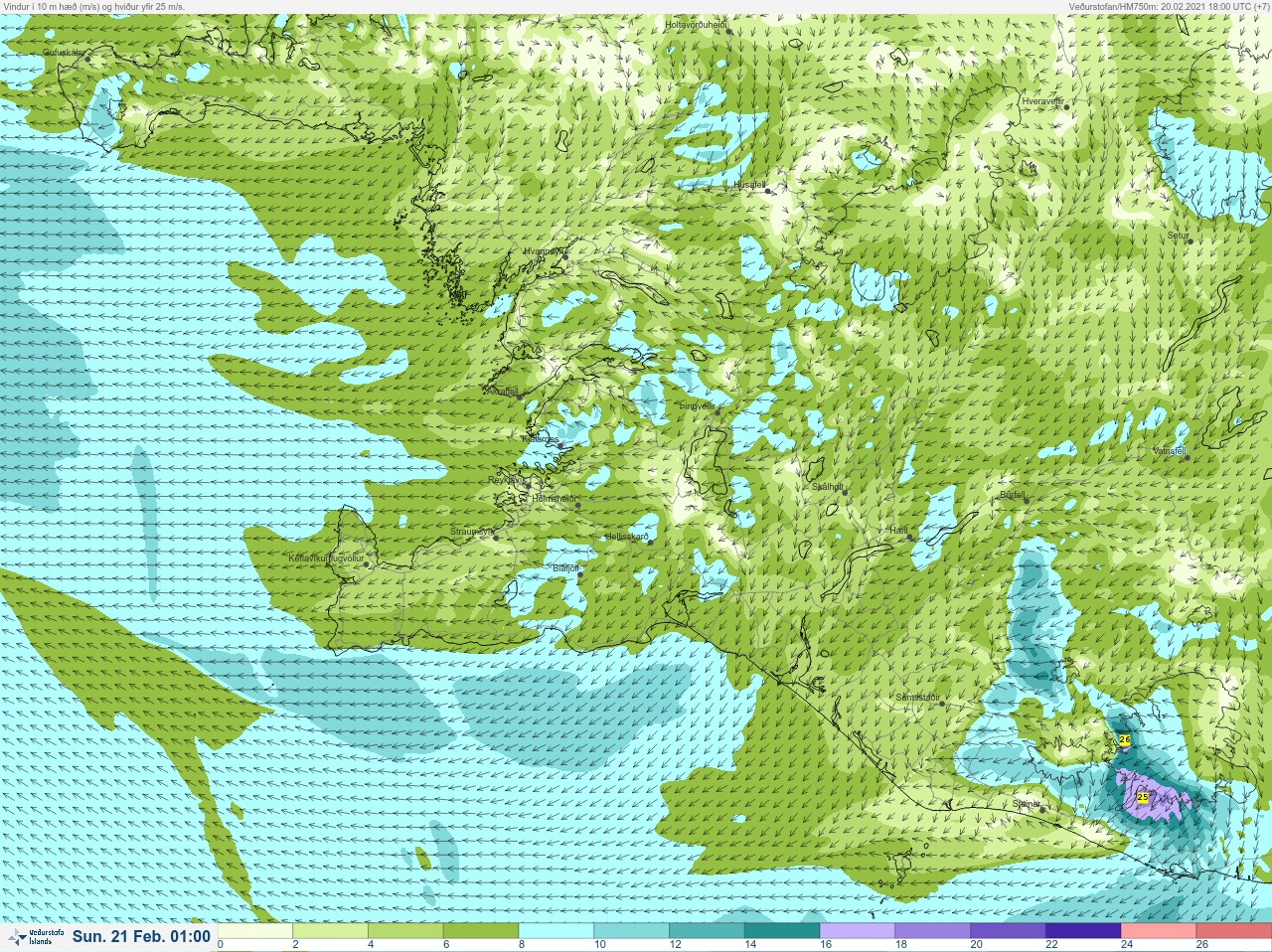Select the 14–16 m/s legend swatch
The height and width of the screenshot is (952, 1272).
point(782,931)
